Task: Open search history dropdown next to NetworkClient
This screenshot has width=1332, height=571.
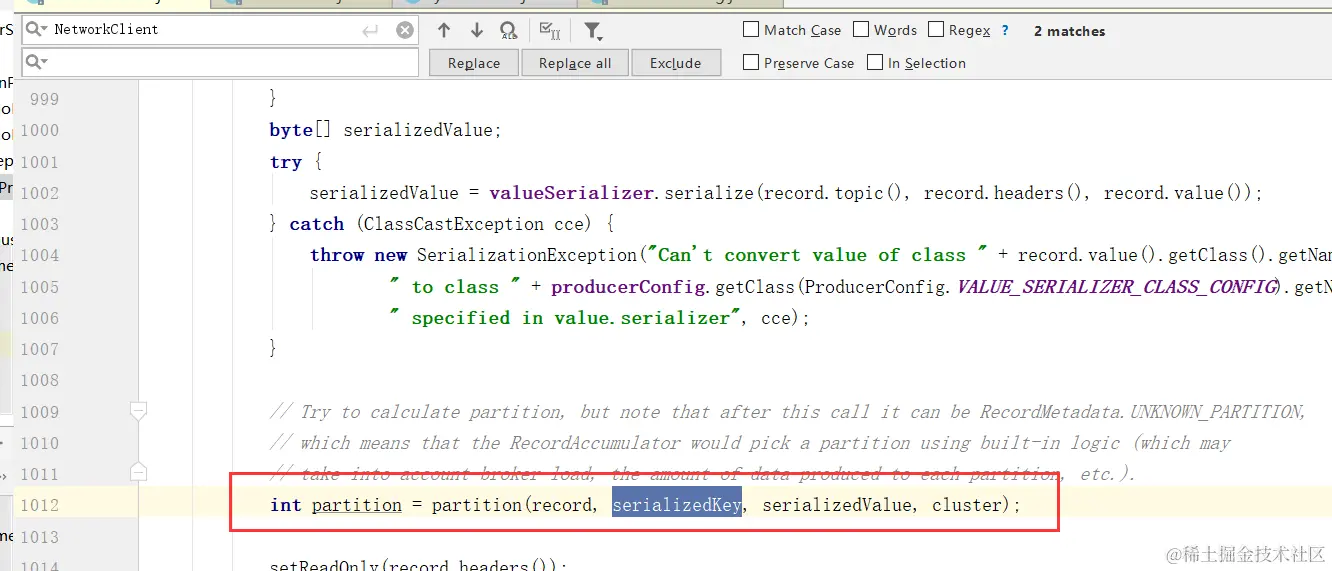Action: point(36,30)
